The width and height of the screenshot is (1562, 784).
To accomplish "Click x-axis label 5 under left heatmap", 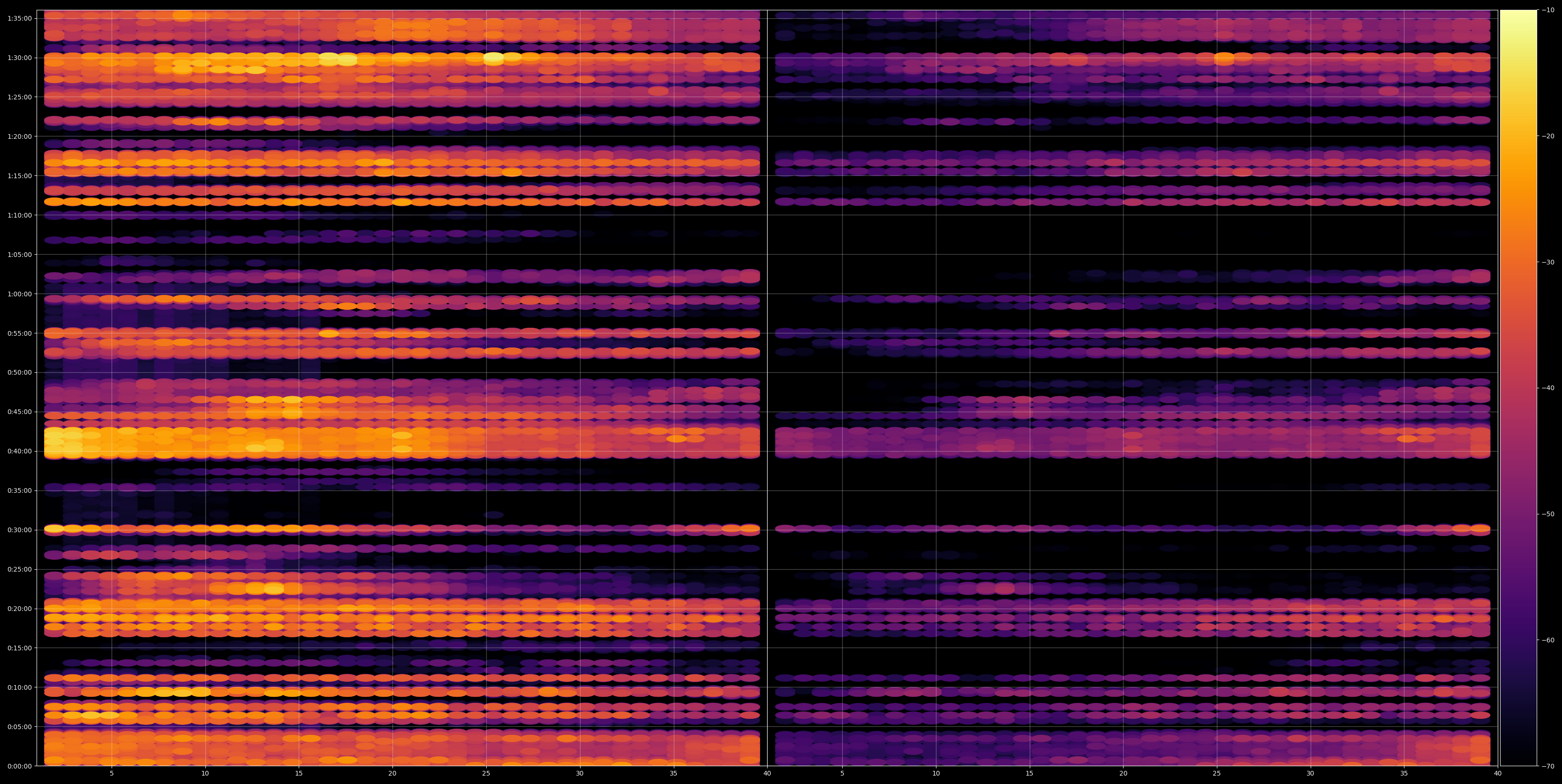I will [112, 774].
